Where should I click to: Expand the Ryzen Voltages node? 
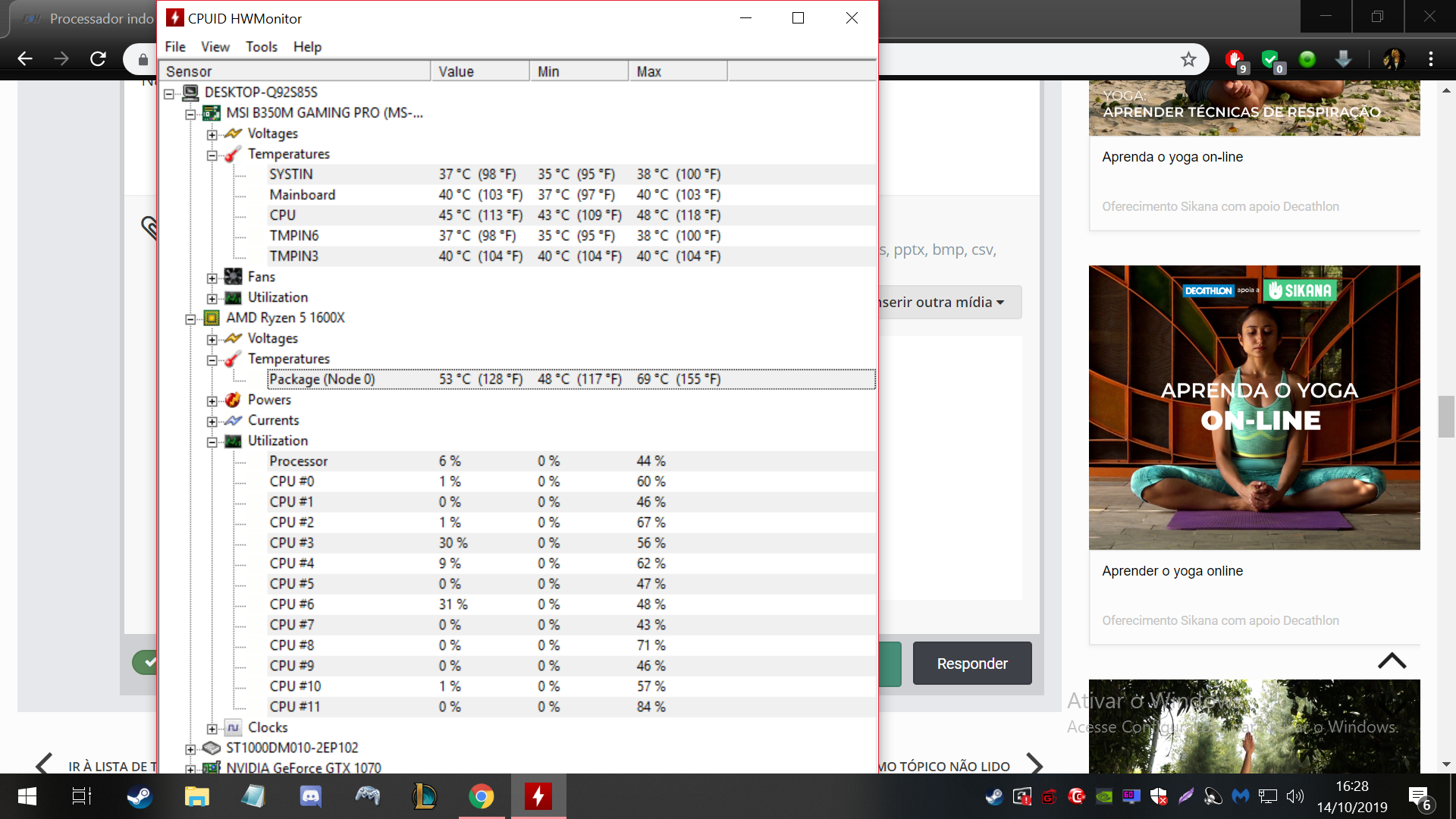[212, 340]
